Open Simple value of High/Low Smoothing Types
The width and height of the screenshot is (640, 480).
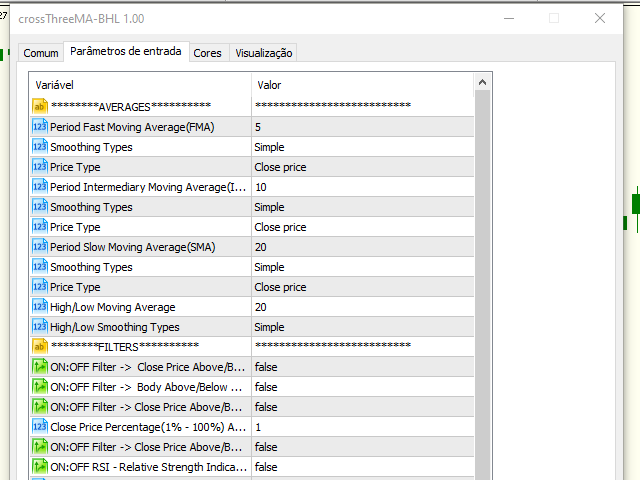click(363, 327)
